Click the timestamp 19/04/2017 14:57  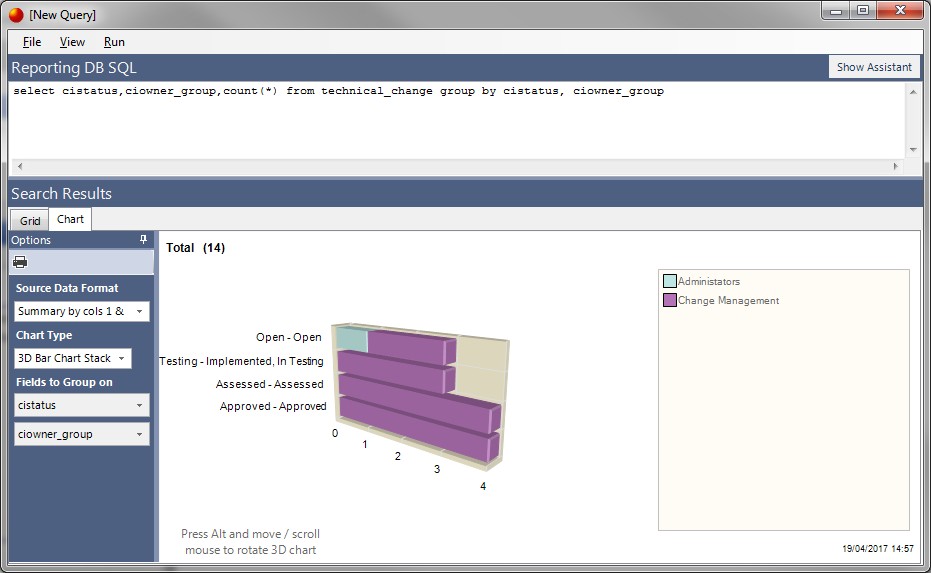point(878,549)
